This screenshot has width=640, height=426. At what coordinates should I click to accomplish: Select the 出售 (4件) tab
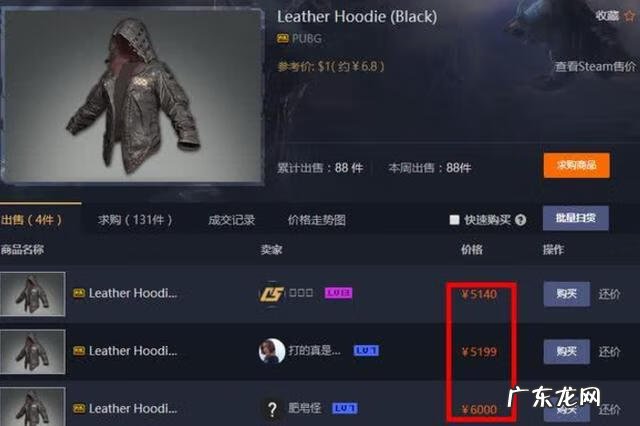31,220
